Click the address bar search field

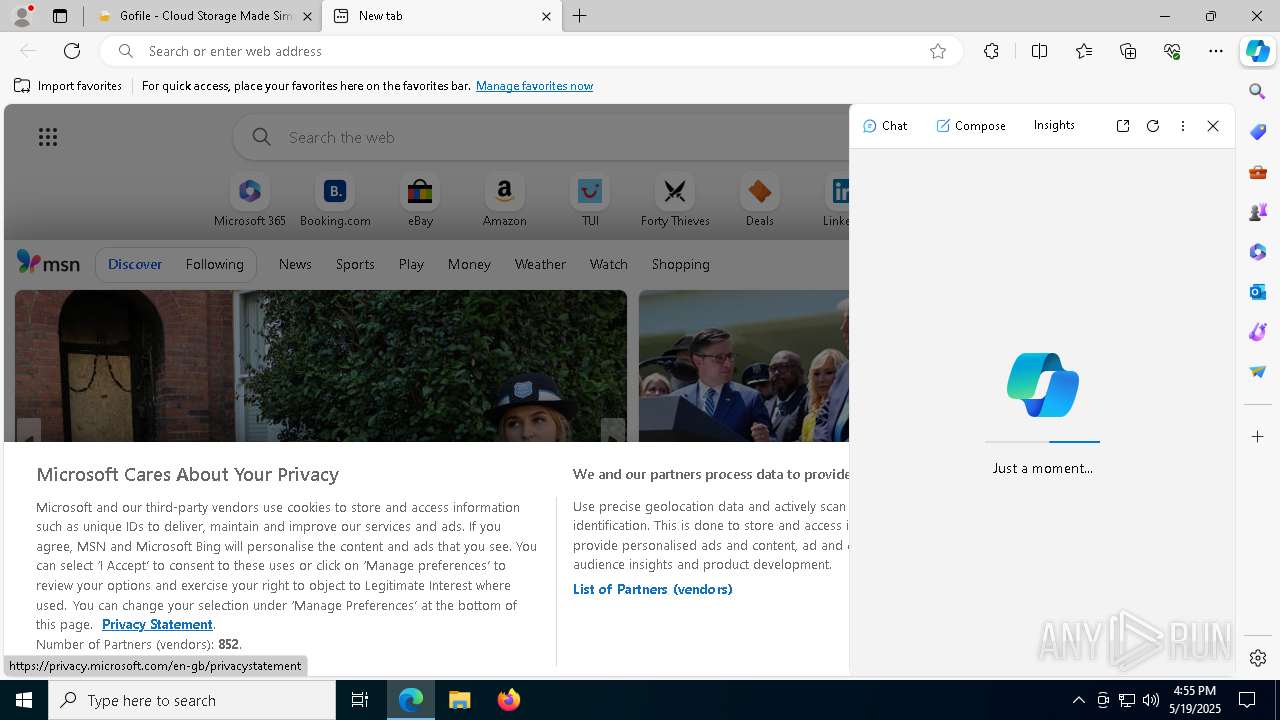tap(531, 51)
